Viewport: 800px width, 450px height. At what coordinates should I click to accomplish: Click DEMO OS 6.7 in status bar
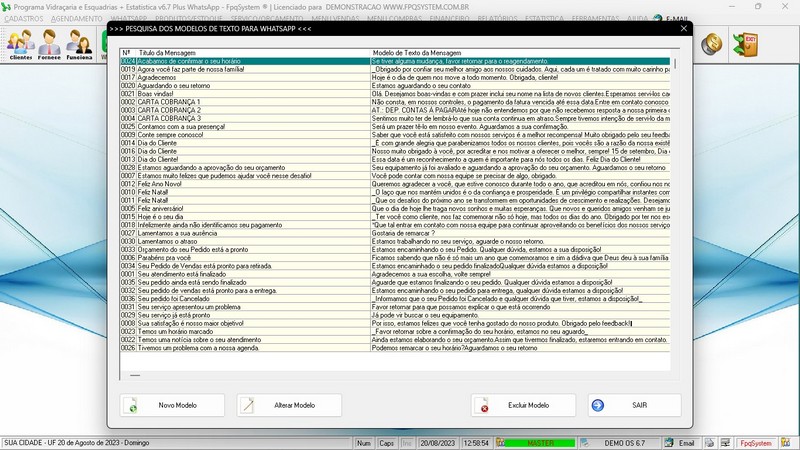624,443
